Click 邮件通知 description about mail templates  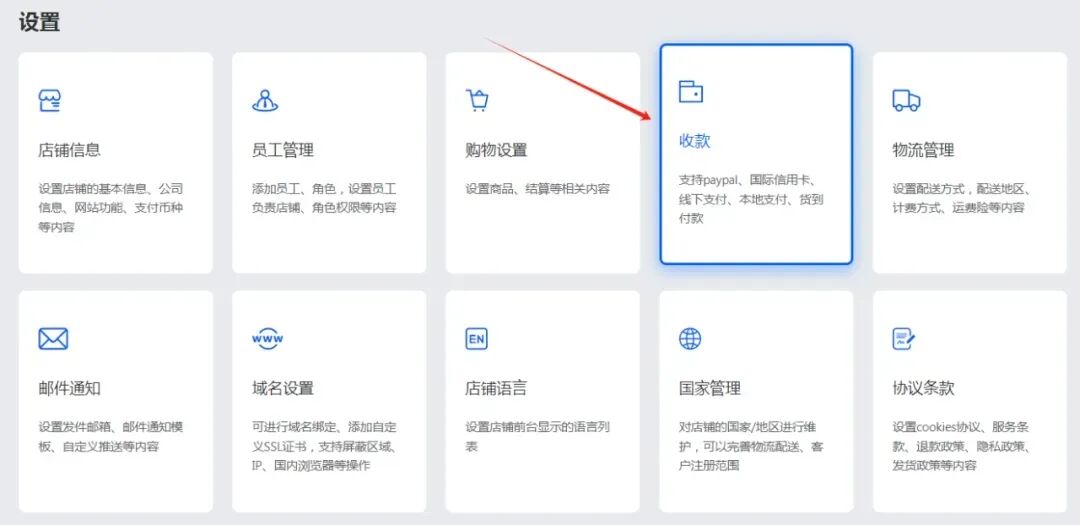[x=111, y=436]
